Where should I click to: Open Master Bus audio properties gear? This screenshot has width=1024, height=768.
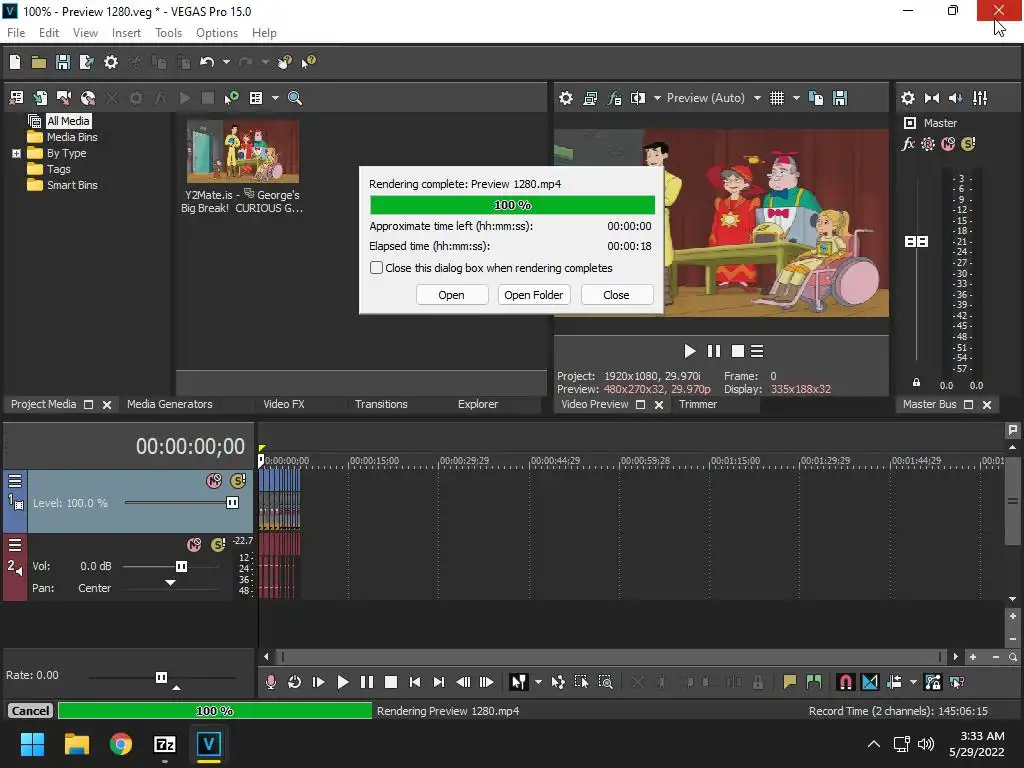pos(908,98)
